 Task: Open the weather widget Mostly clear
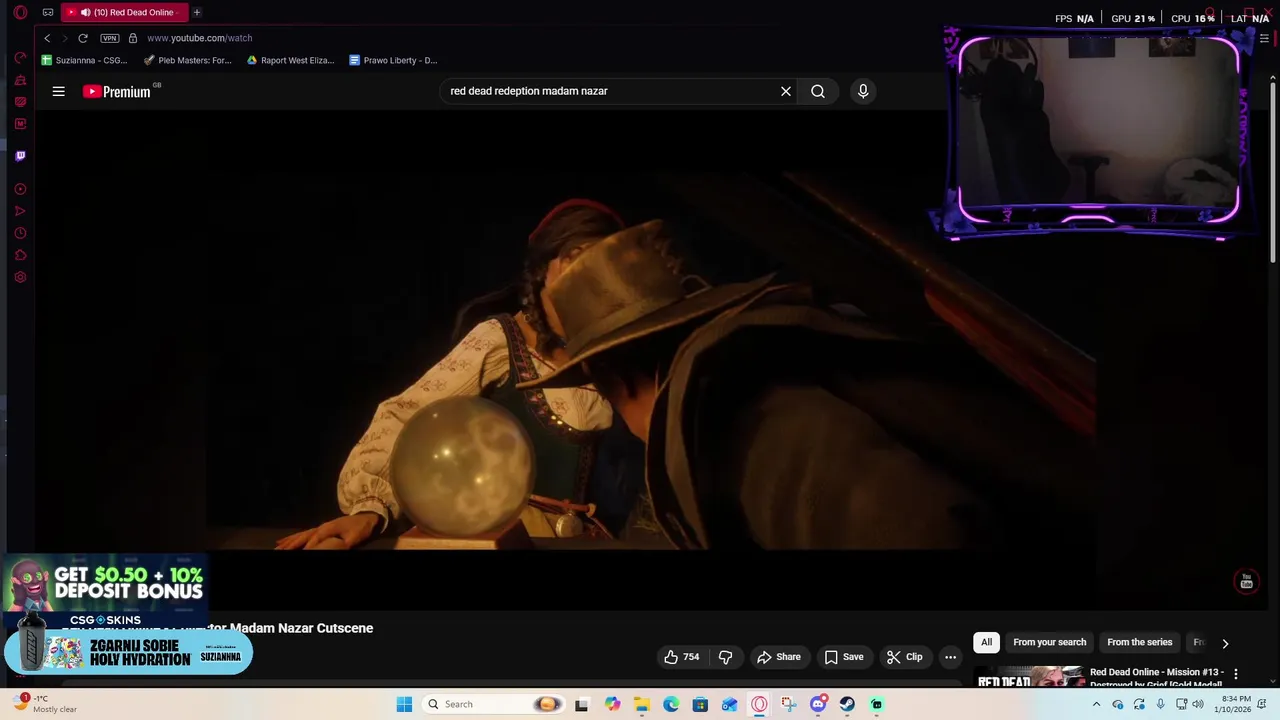(x=45, y=704)
